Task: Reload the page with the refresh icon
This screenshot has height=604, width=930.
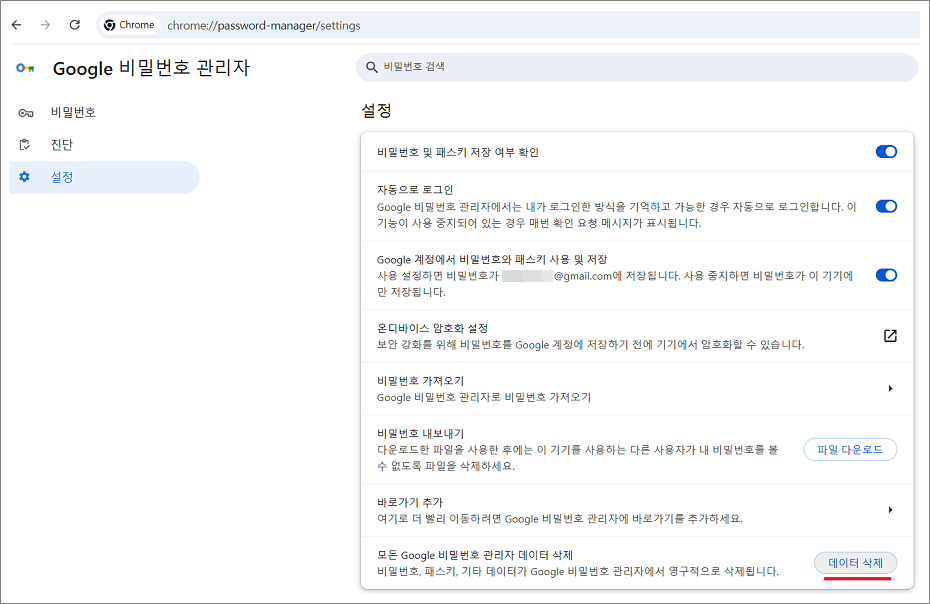Action: [x=75, y=25]
